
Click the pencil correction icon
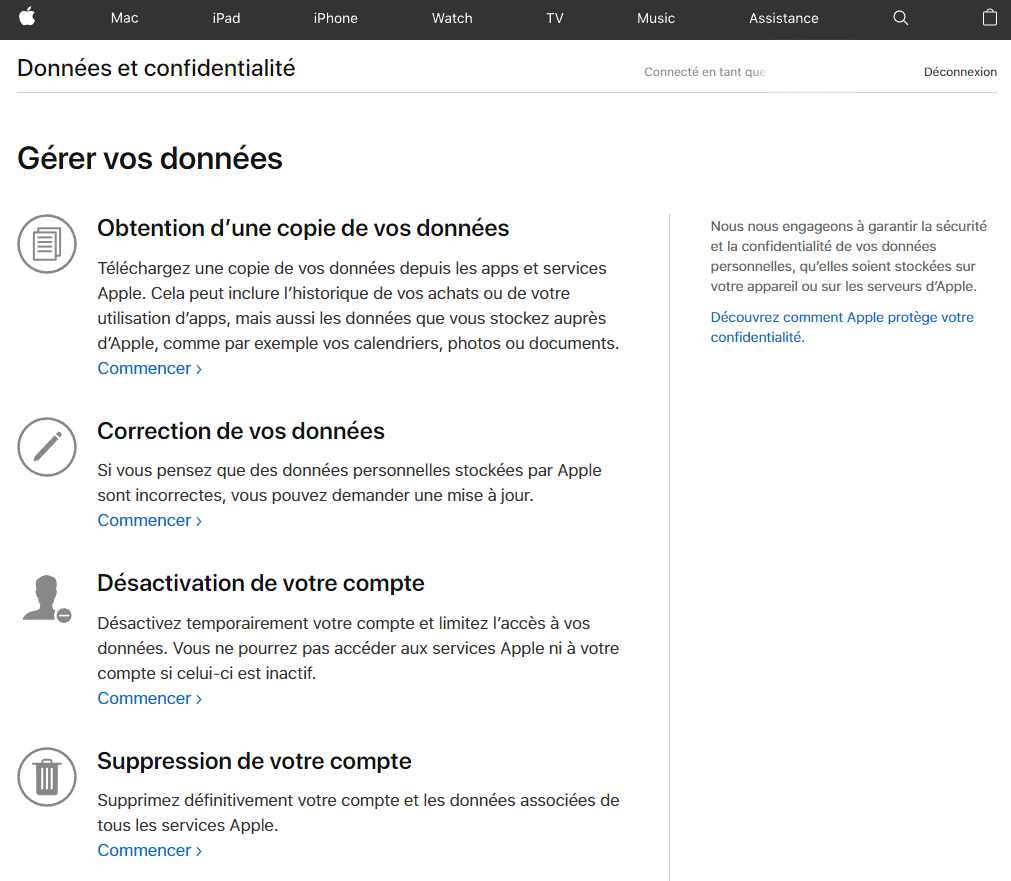[46, 447]
